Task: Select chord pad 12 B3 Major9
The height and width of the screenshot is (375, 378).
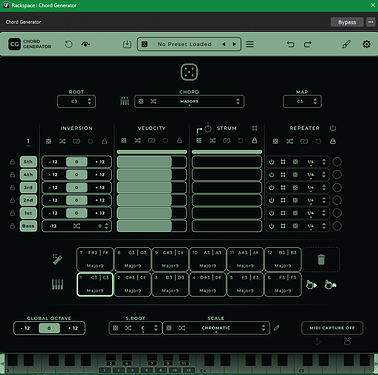Action: [283, 259]
